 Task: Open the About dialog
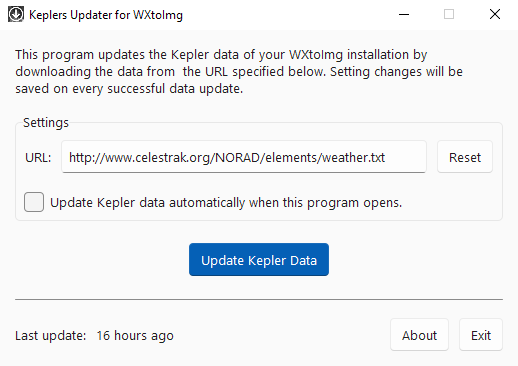(x=419, y=335)
